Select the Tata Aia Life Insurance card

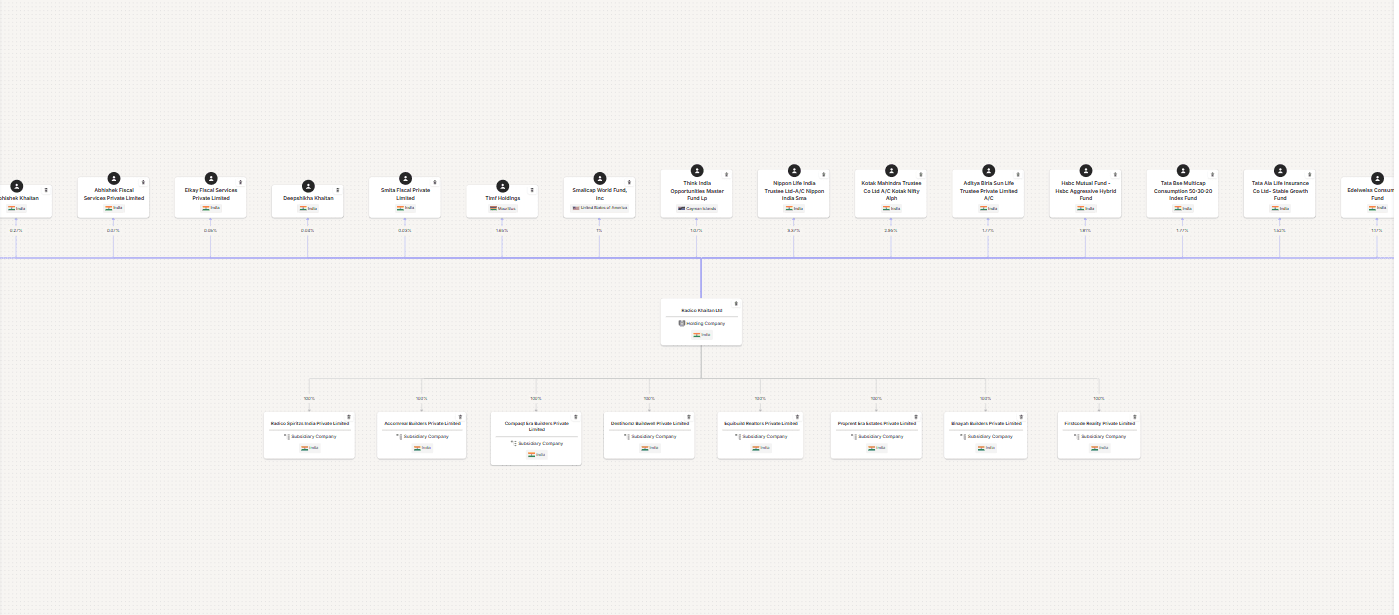[1279, 195]
